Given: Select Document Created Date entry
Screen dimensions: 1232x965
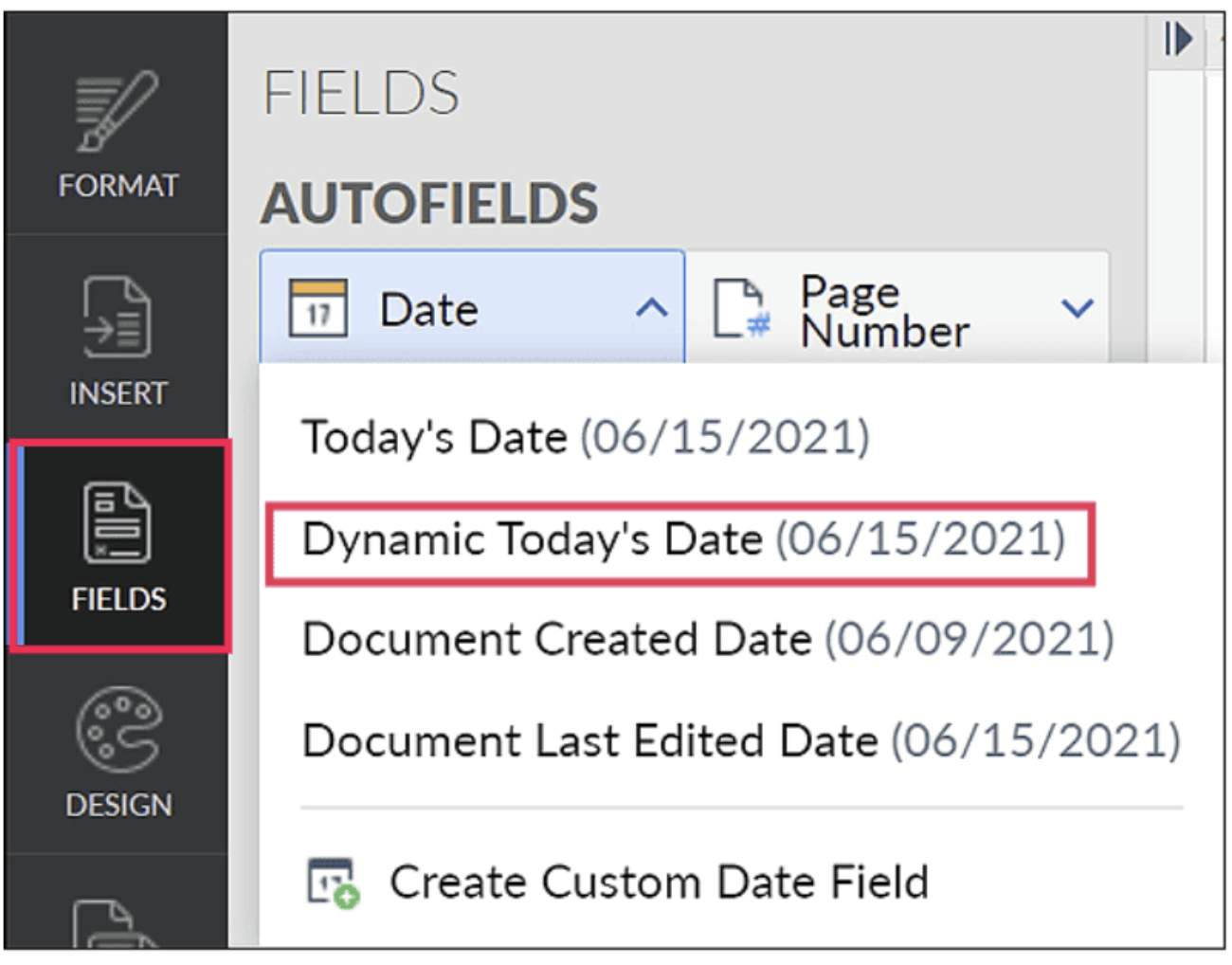Looking at the screenshot, I should [707, 640].
